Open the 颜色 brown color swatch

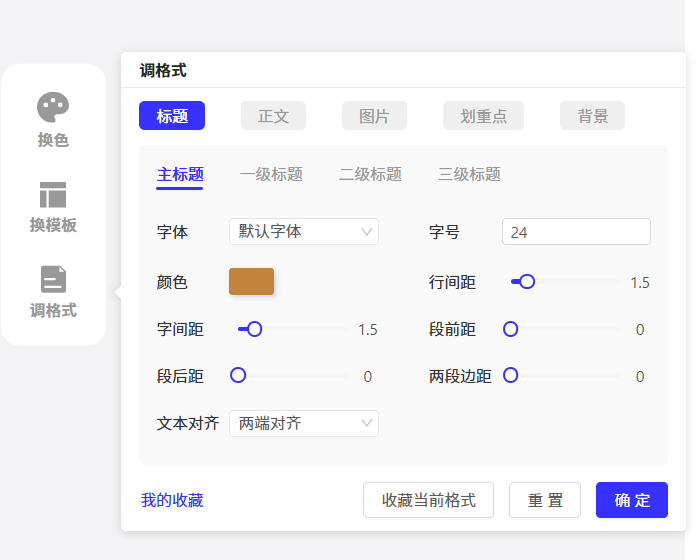[251, 281]
